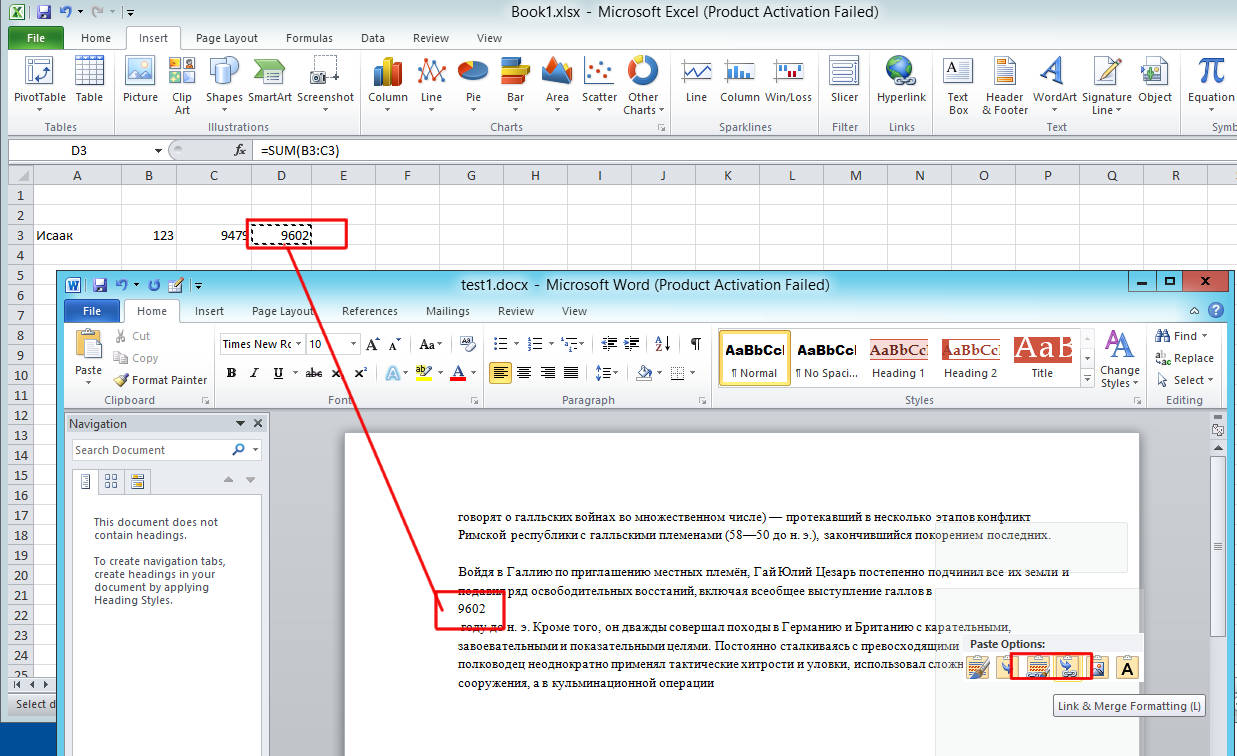Apply Bold formatting in Word
Screen dimensions: 1237x756
pos(231,373)
